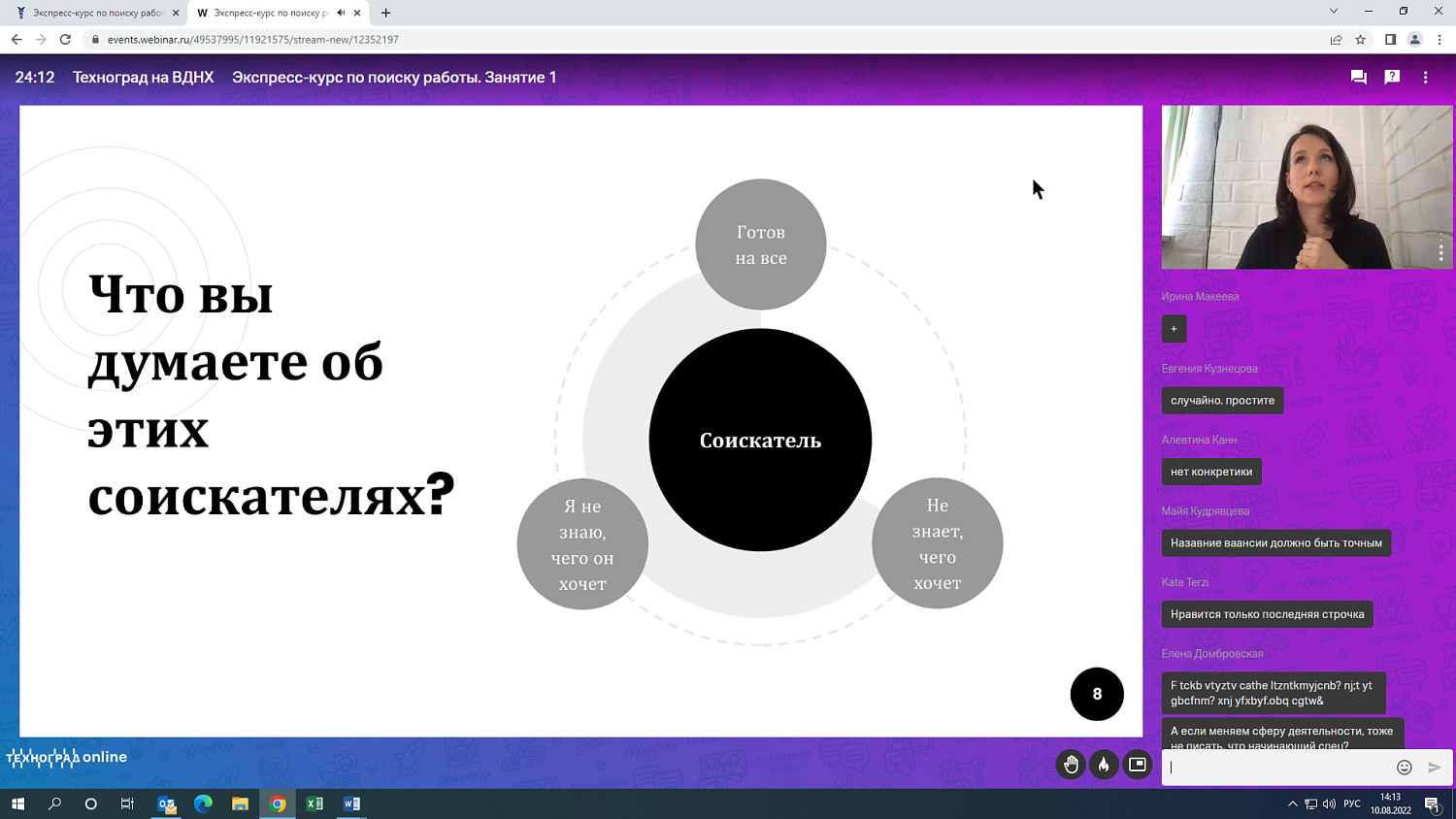Viewport: 1456px width, 819px height.
Task: Expand the browser tab search dropdown
Action: click(x=1333, y=12)
